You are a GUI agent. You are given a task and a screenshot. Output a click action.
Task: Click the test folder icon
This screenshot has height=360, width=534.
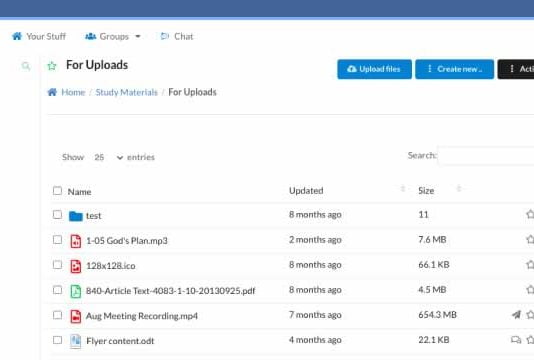click(x=76, y=216)
